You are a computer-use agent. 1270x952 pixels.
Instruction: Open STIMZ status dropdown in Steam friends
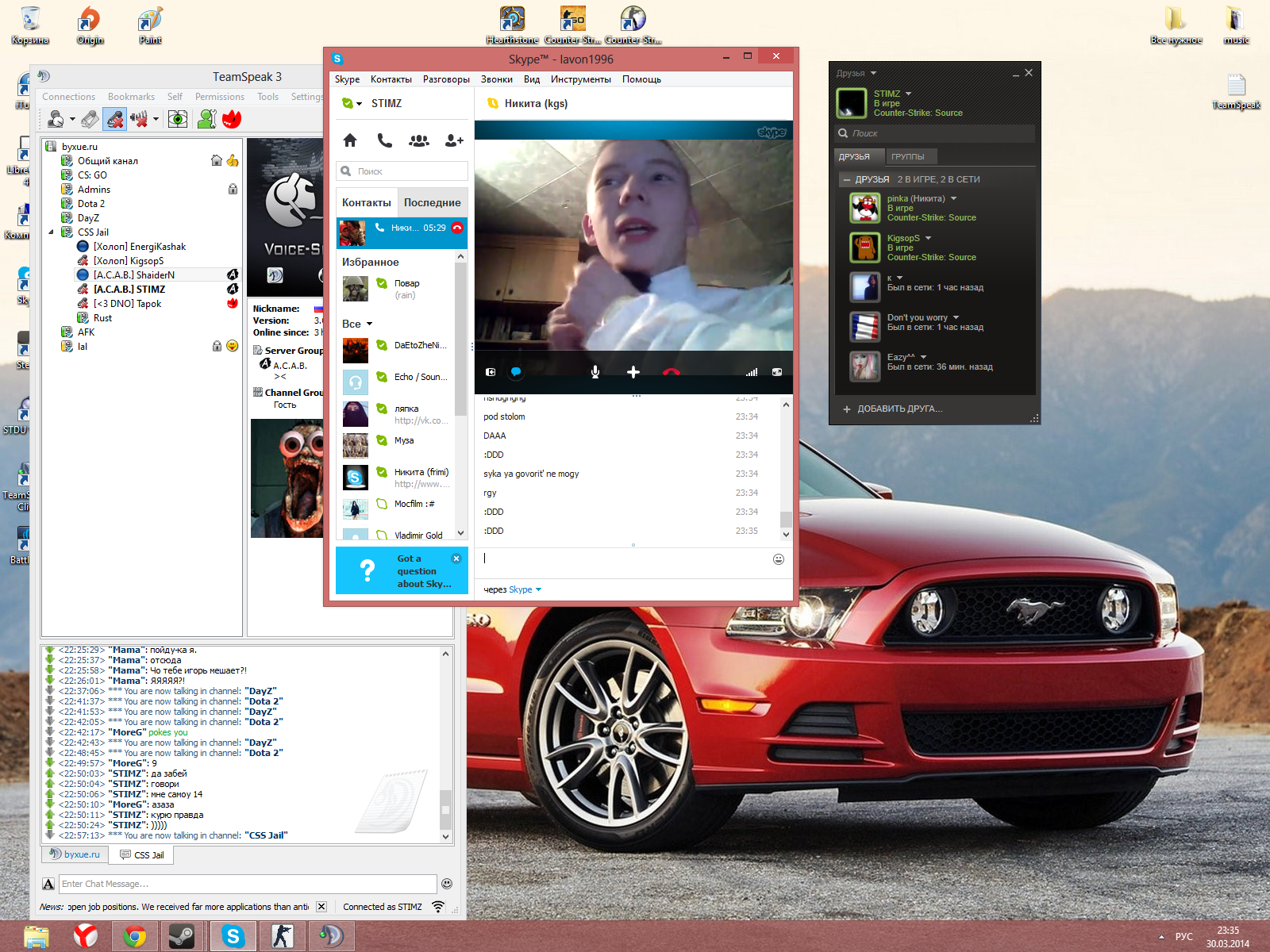pos(909,94)
